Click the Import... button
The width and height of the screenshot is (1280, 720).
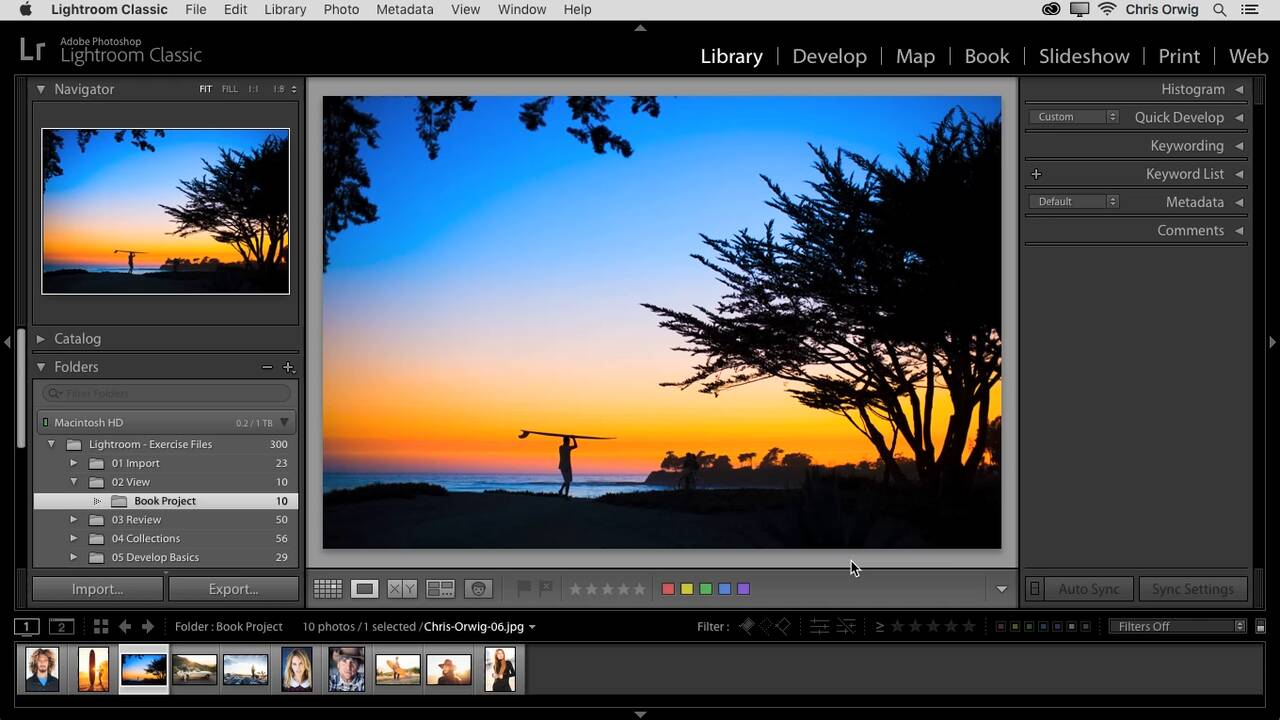97,589
